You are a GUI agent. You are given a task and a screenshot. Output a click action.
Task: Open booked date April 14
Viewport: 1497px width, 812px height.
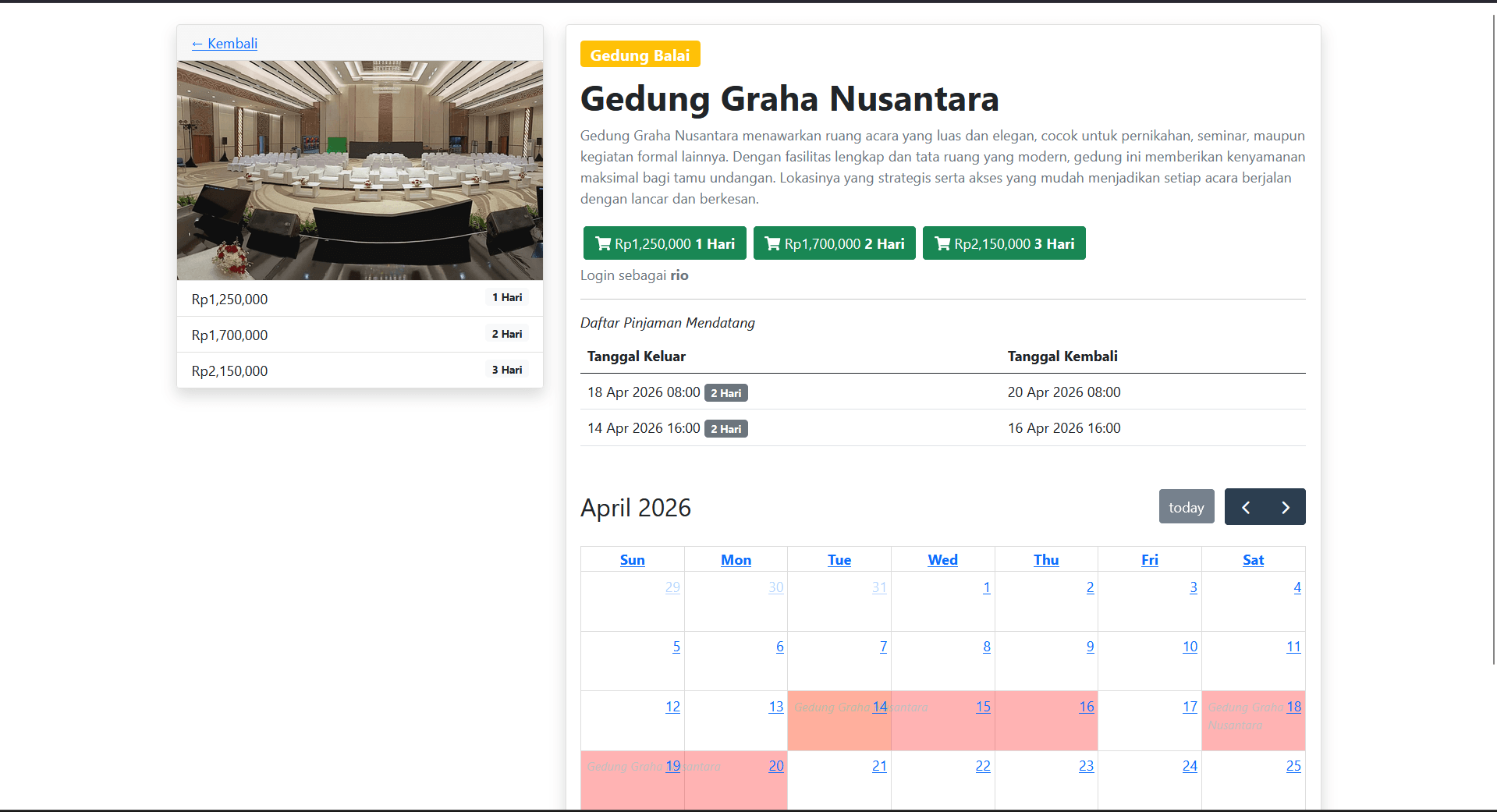click(x=880, y=707)
